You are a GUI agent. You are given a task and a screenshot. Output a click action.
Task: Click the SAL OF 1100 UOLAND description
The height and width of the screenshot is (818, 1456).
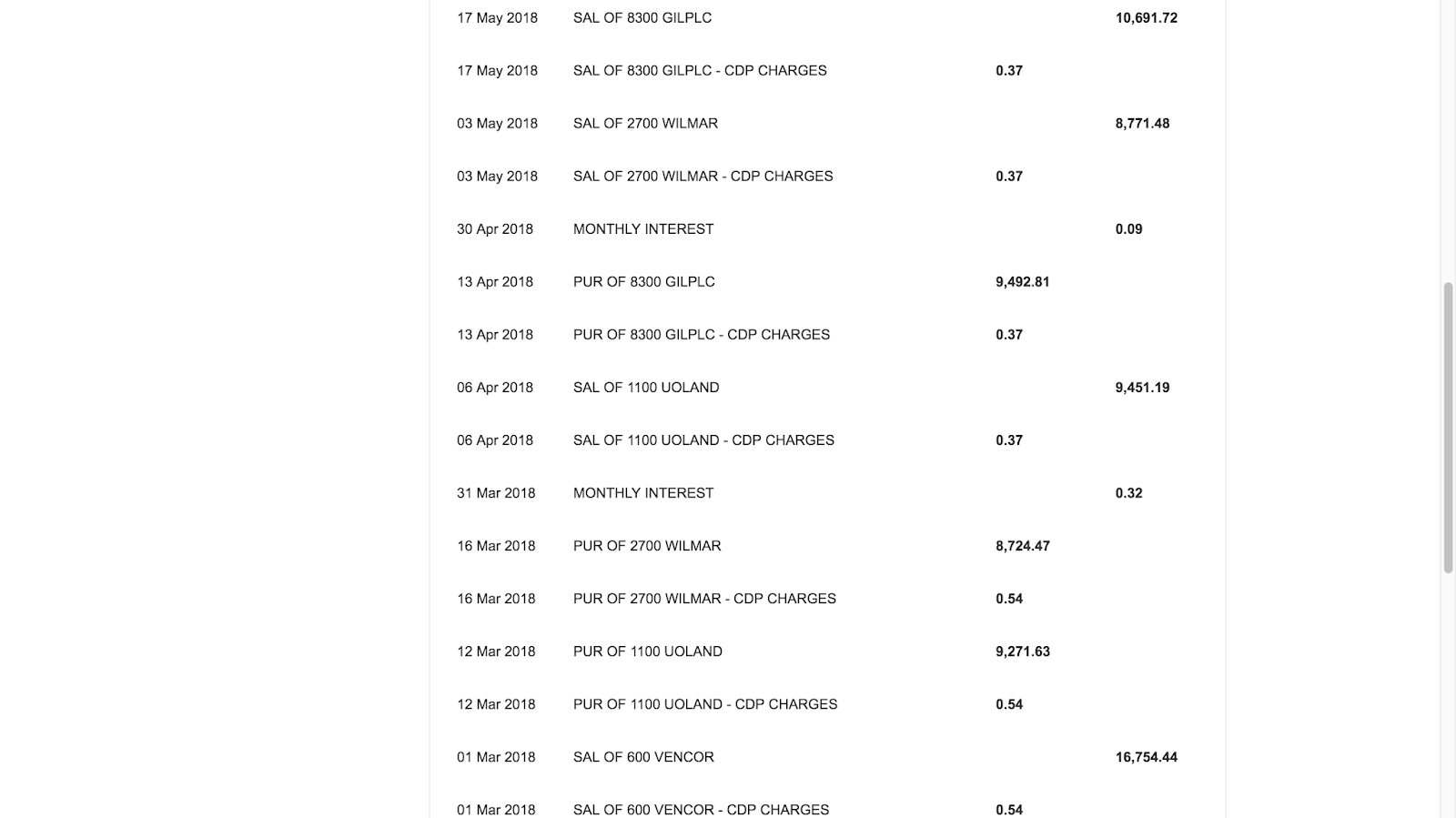click(646, 388)
